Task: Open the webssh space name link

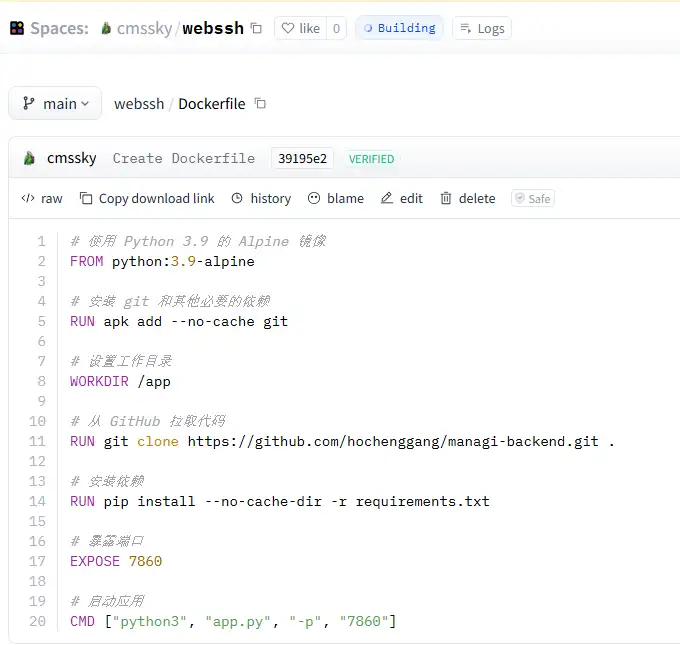Action: point(213,28)
